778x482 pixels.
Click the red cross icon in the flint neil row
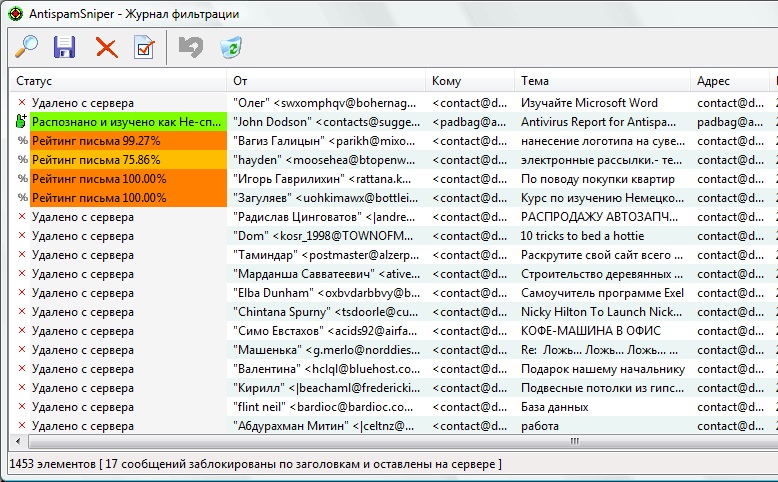tap(22, 407)
